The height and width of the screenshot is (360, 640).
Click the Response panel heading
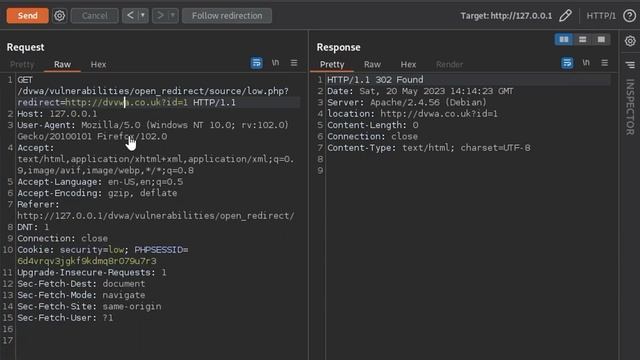tap(338, 47)
